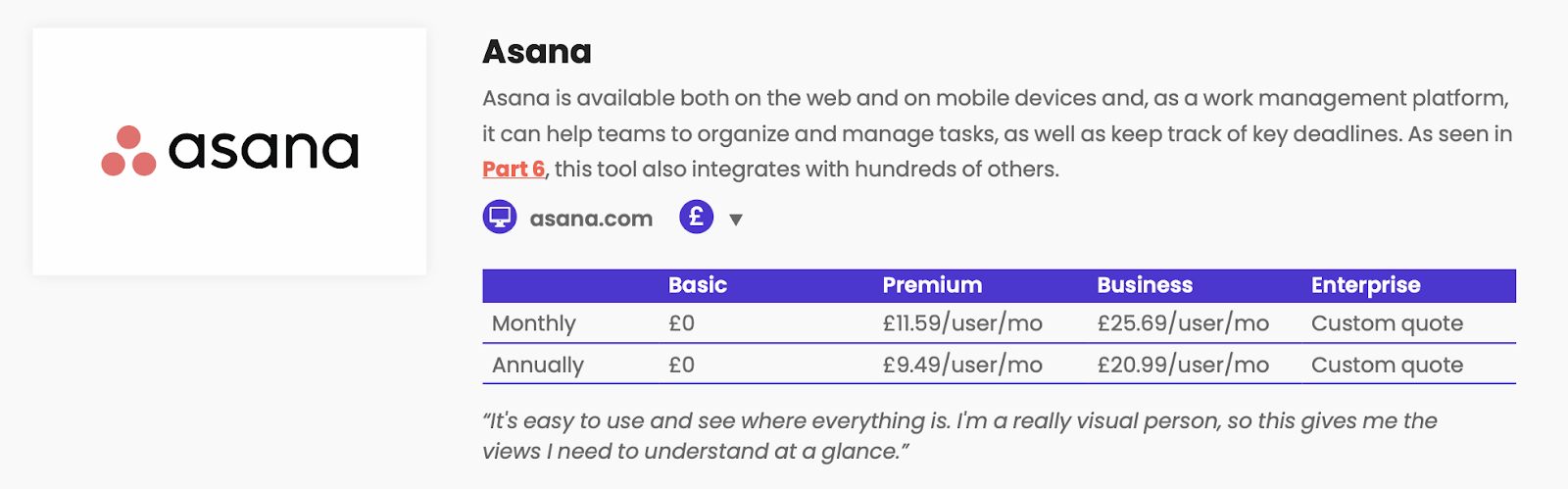Select the Basic column header
This screenshot has height=489, width=1568.
coord(698,285)
